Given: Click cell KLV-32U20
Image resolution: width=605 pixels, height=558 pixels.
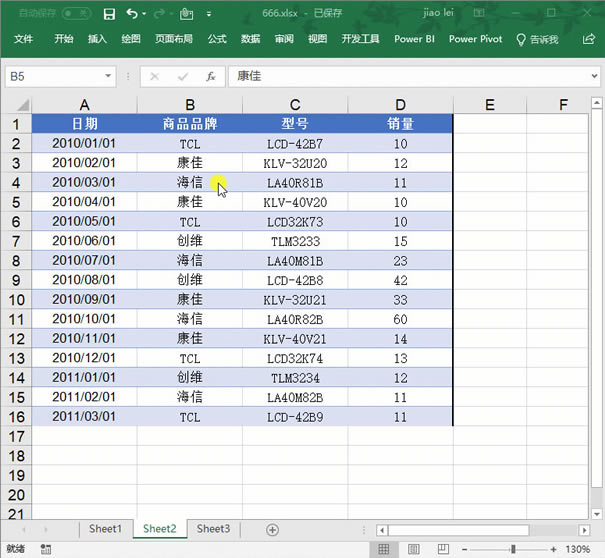Looking at the screenshot, I should [295, 163].
